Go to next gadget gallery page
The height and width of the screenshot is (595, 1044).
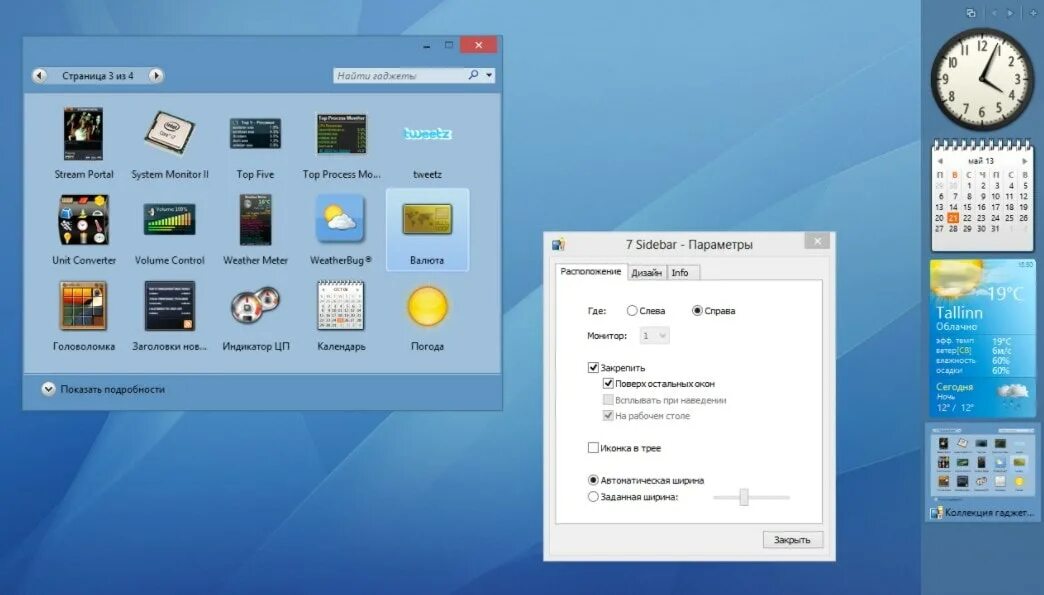156,76
